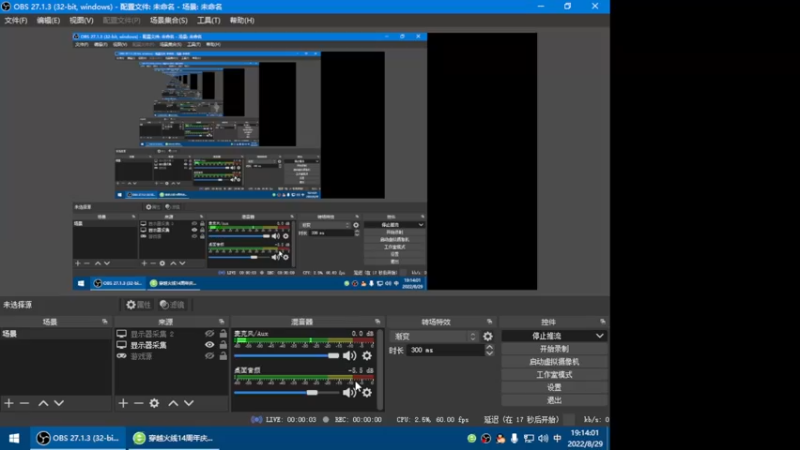Click the 停止推流 stop streaming button
Screen dimensions: 800x450
pyautogui.click(x=547, y=336)
